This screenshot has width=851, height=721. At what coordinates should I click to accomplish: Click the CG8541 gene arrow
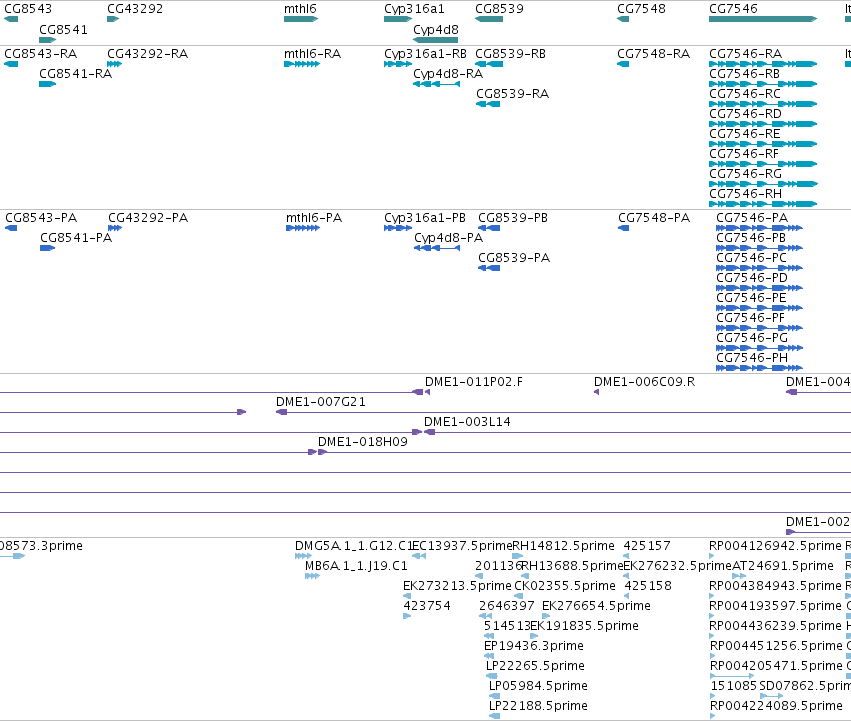[x=48, y=40]
